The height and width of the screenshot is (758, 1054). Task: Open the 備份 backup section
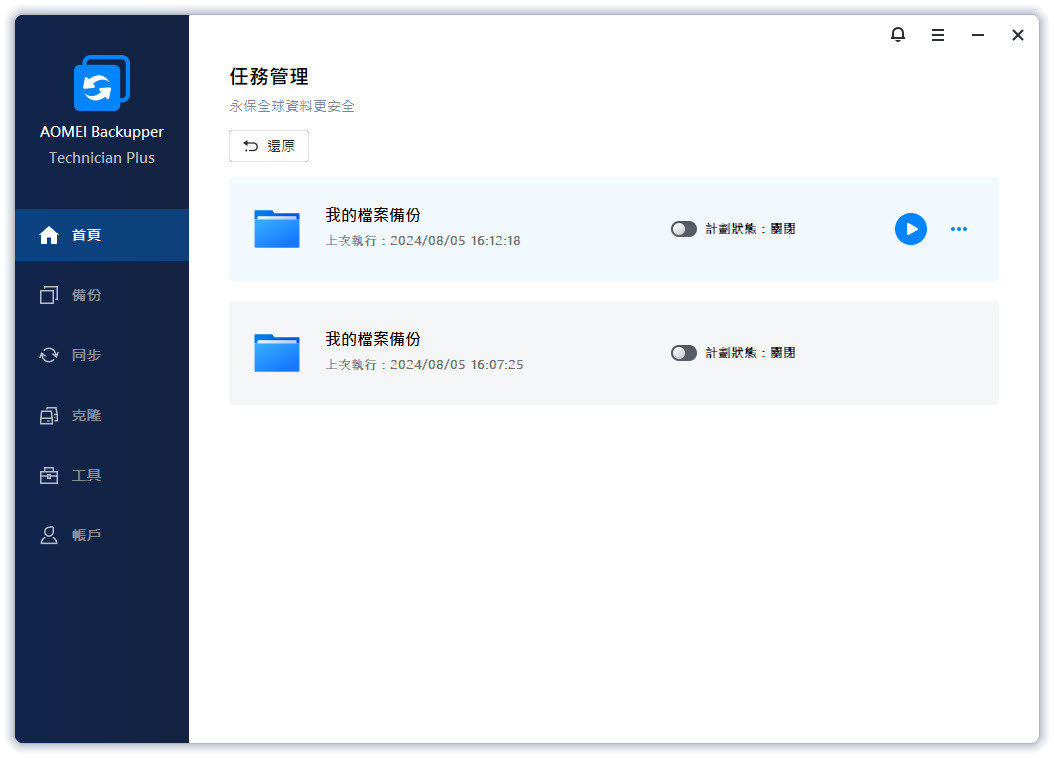(86, 295)
